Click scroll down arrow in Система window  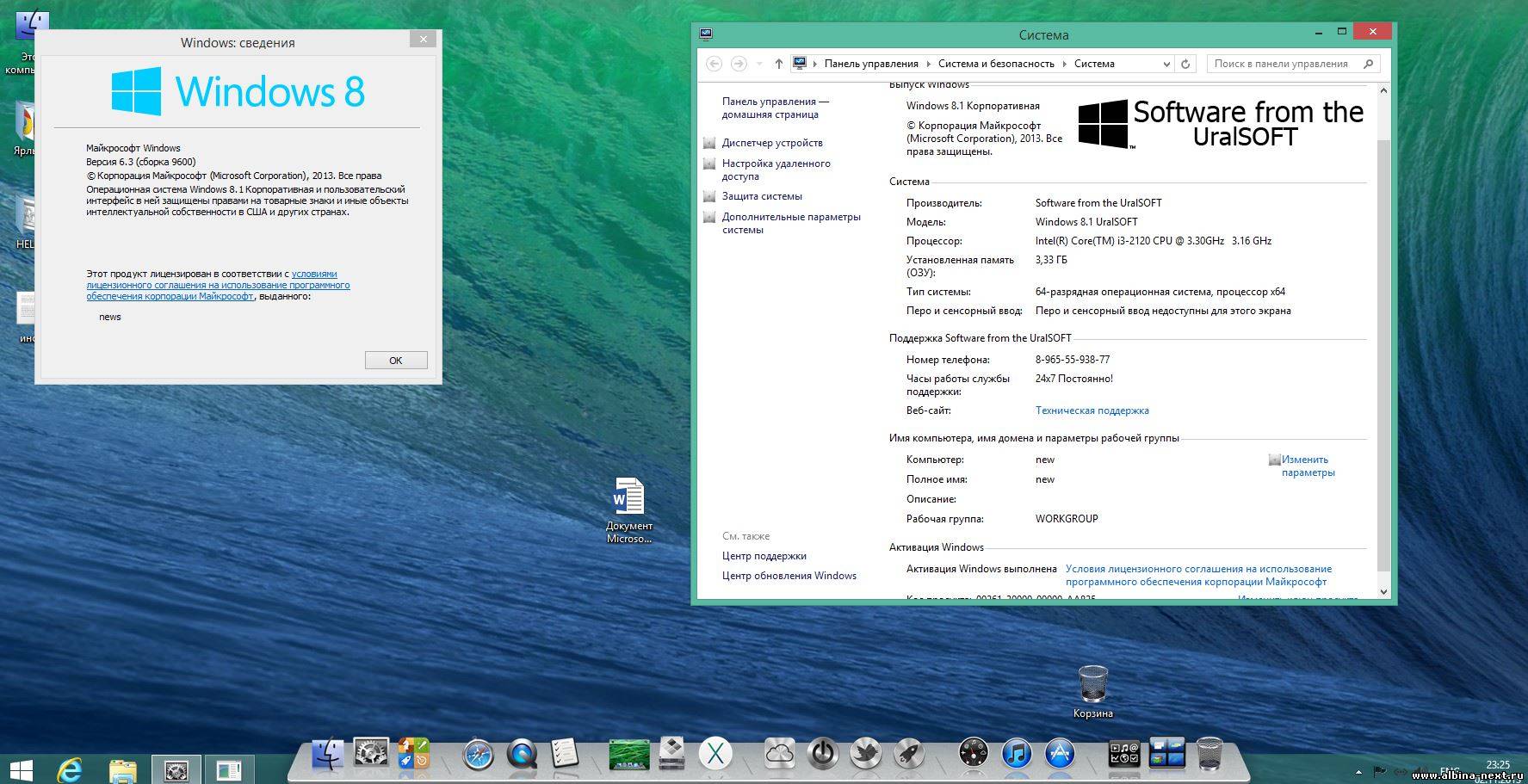click(1383, 592)
